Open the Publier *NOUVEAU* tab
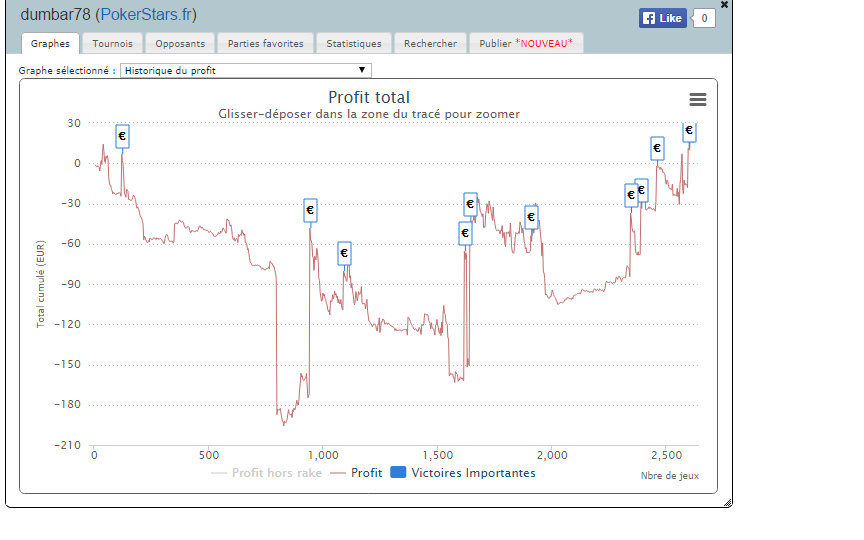 point(526,44)
